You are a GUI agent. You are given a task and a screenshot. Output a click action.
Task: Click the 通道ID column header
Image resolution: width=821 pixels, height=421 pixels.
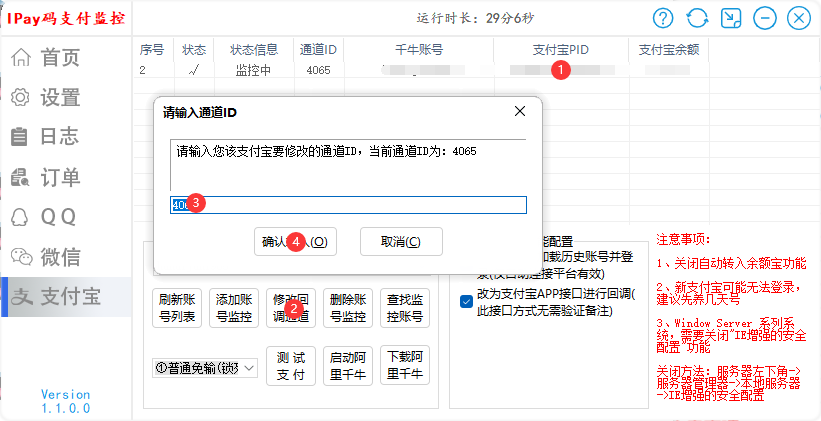click(x=318, y=50)
